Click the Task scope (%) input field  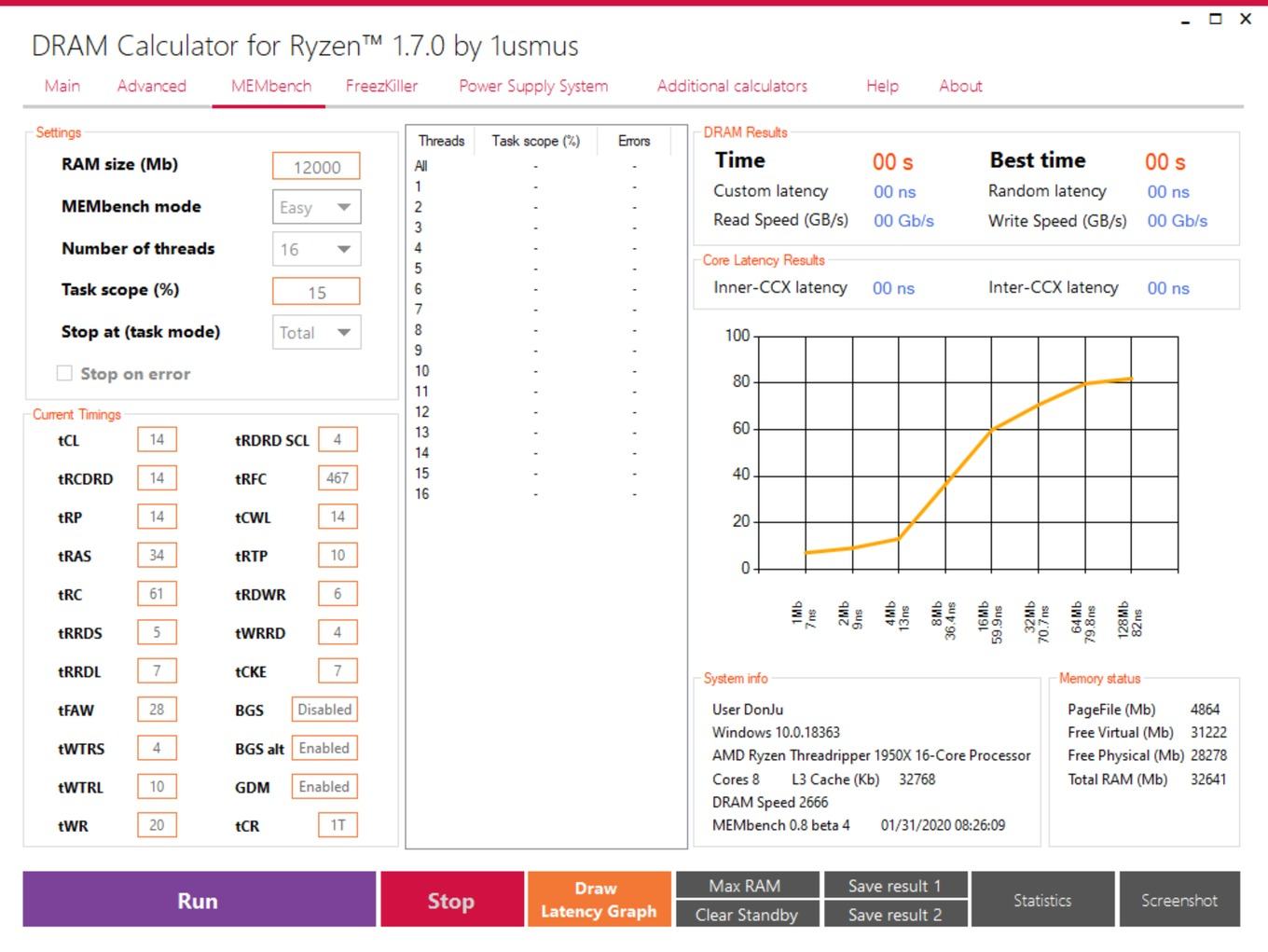(x=316, y=292)
